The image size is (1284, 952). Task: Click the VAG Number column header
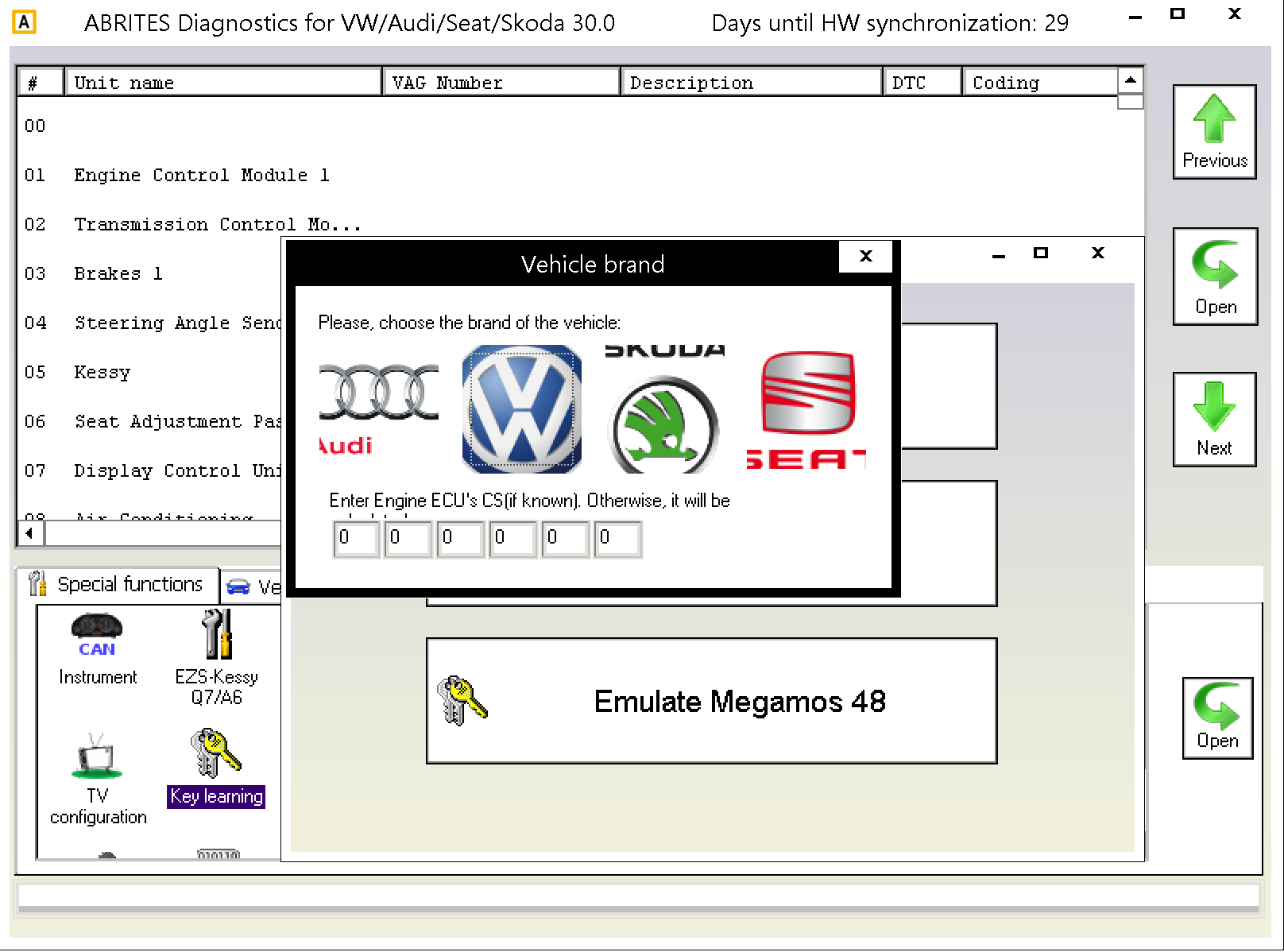[x=501, y=83]
